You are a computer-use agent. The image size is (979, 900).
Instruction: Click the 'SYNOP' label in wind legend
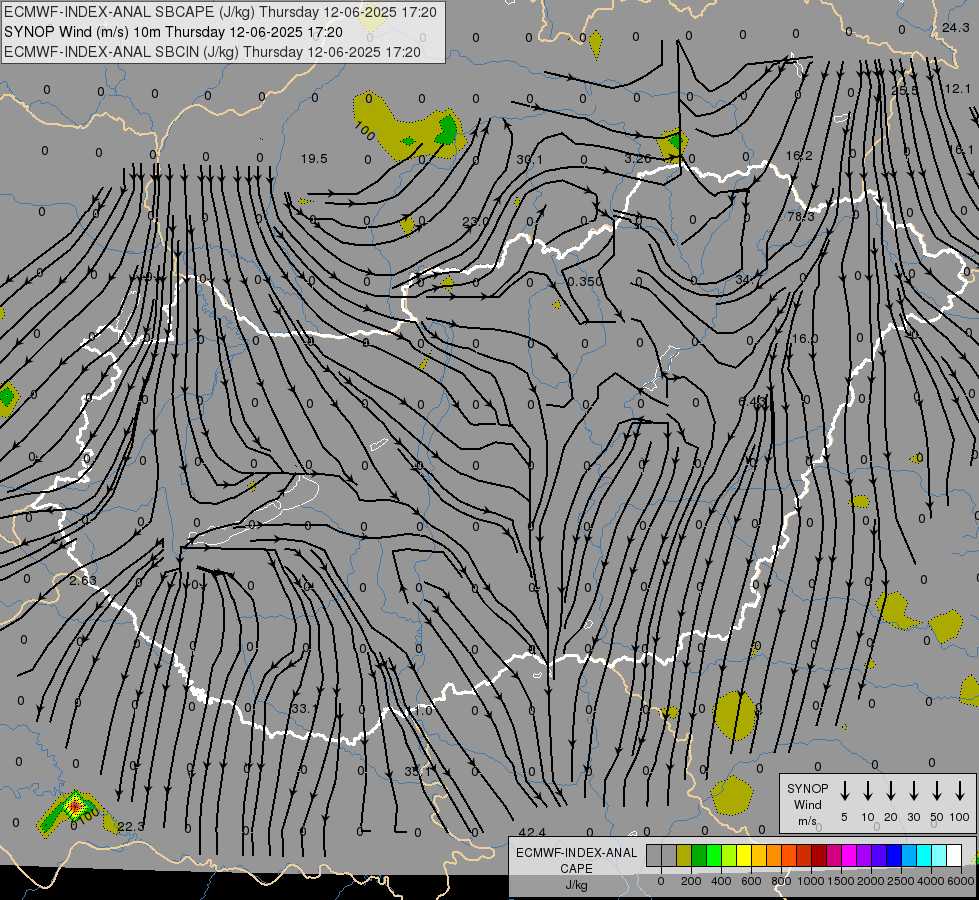coord(807,789)
